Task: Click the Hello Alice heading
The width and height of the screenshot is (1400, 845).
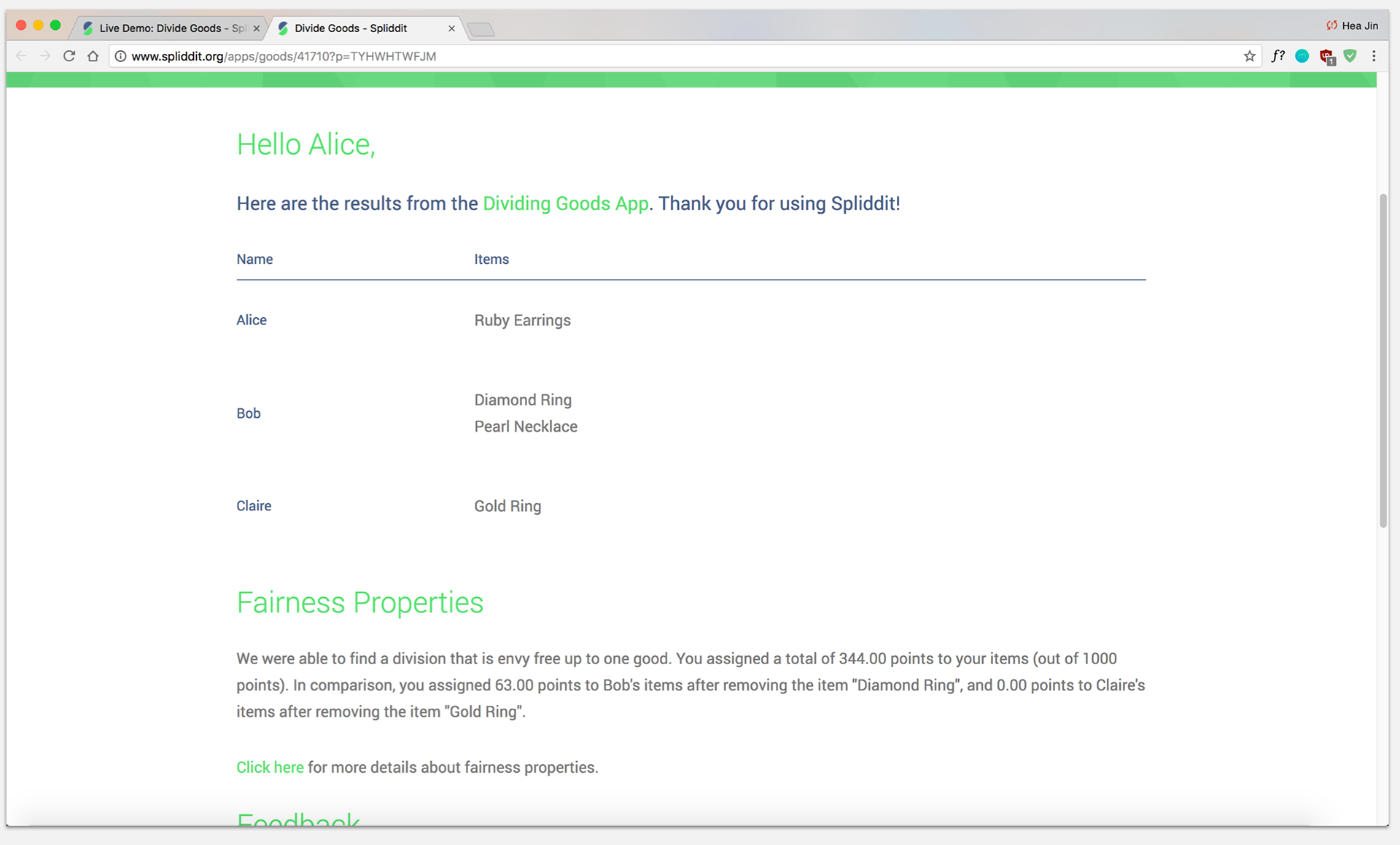Action: [x=306, y=144]
